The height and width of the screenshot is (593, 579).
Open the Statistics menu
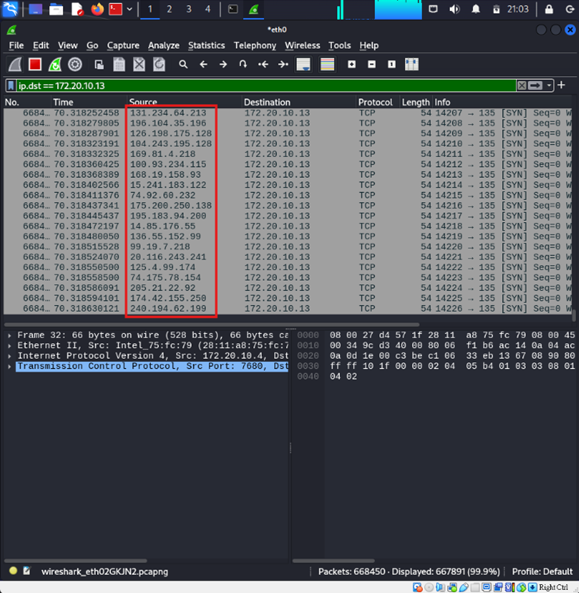point(206,46)
